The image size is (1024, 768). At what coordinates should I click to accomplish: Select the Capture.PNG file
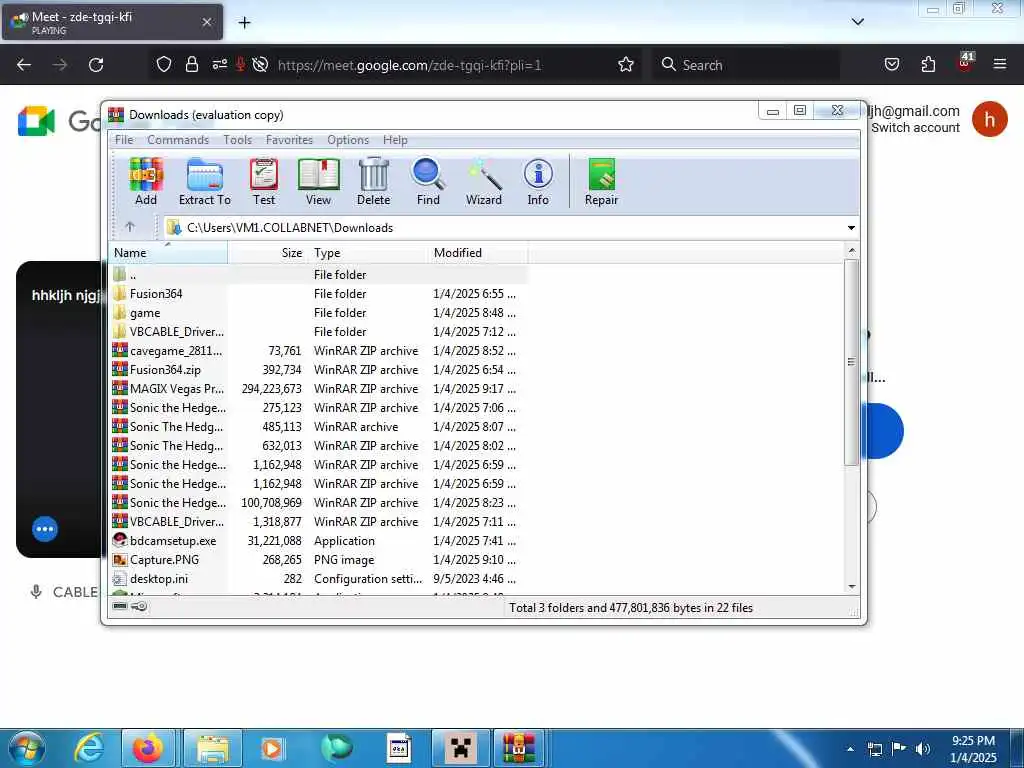[319, 560]
